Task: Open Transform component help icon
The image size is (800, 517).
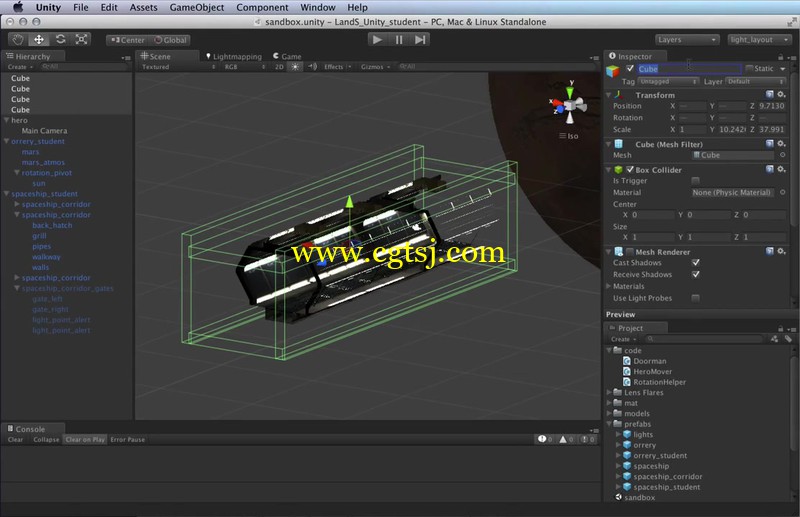Action: pos(769,94)
